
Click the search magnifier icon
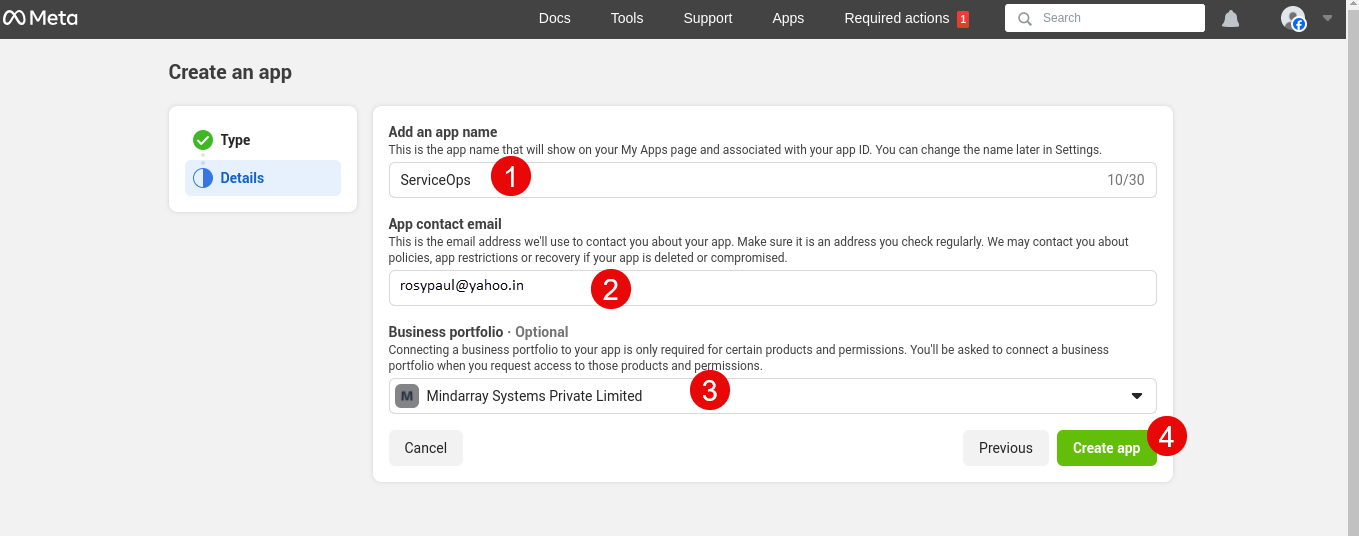pyautogui.click(x=1024, y=18)
